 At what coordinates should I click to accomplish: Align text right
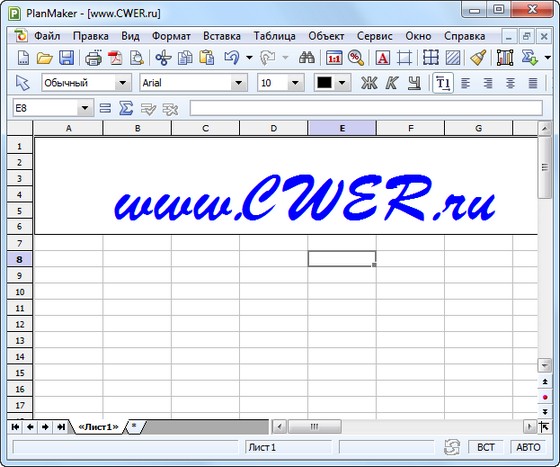(x=488, y=83)
